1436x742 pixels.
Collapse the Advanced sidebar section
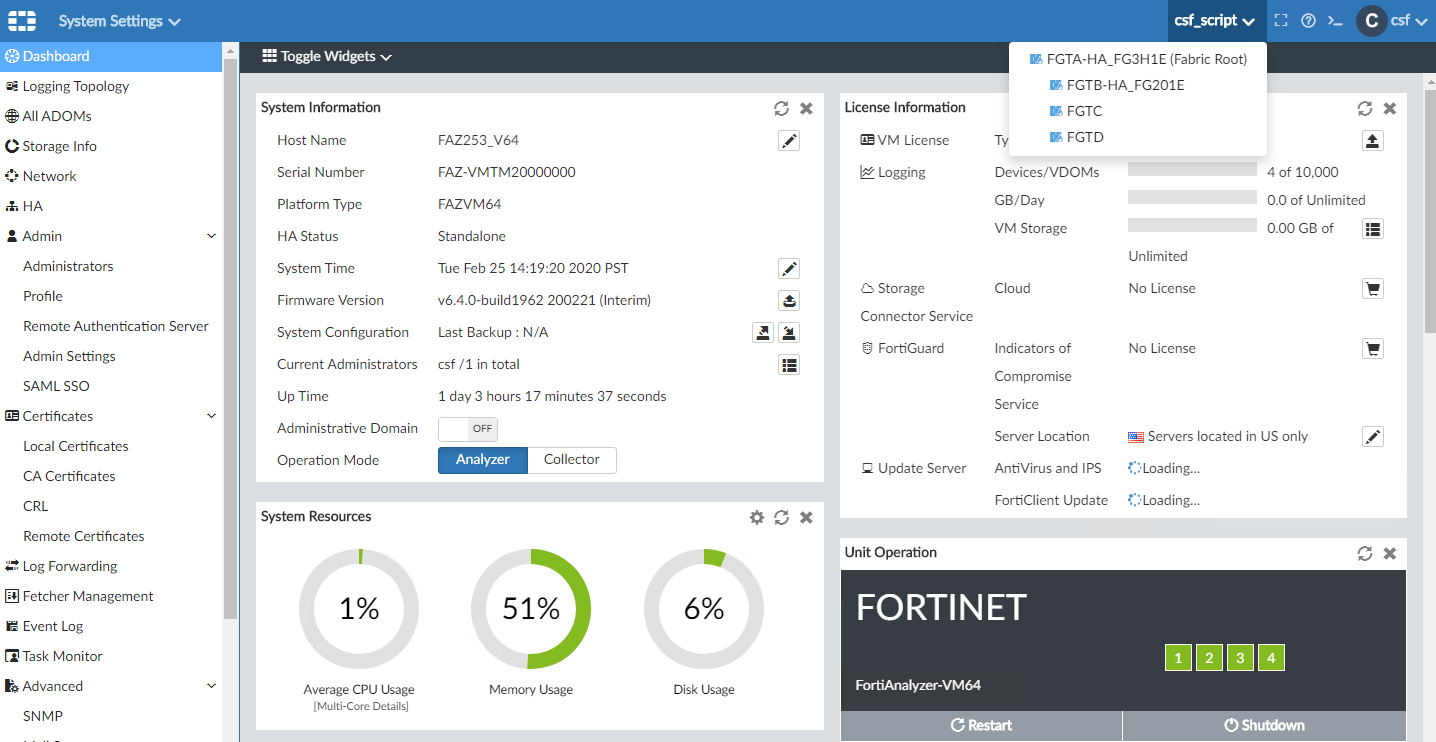(x=211, y=687)
